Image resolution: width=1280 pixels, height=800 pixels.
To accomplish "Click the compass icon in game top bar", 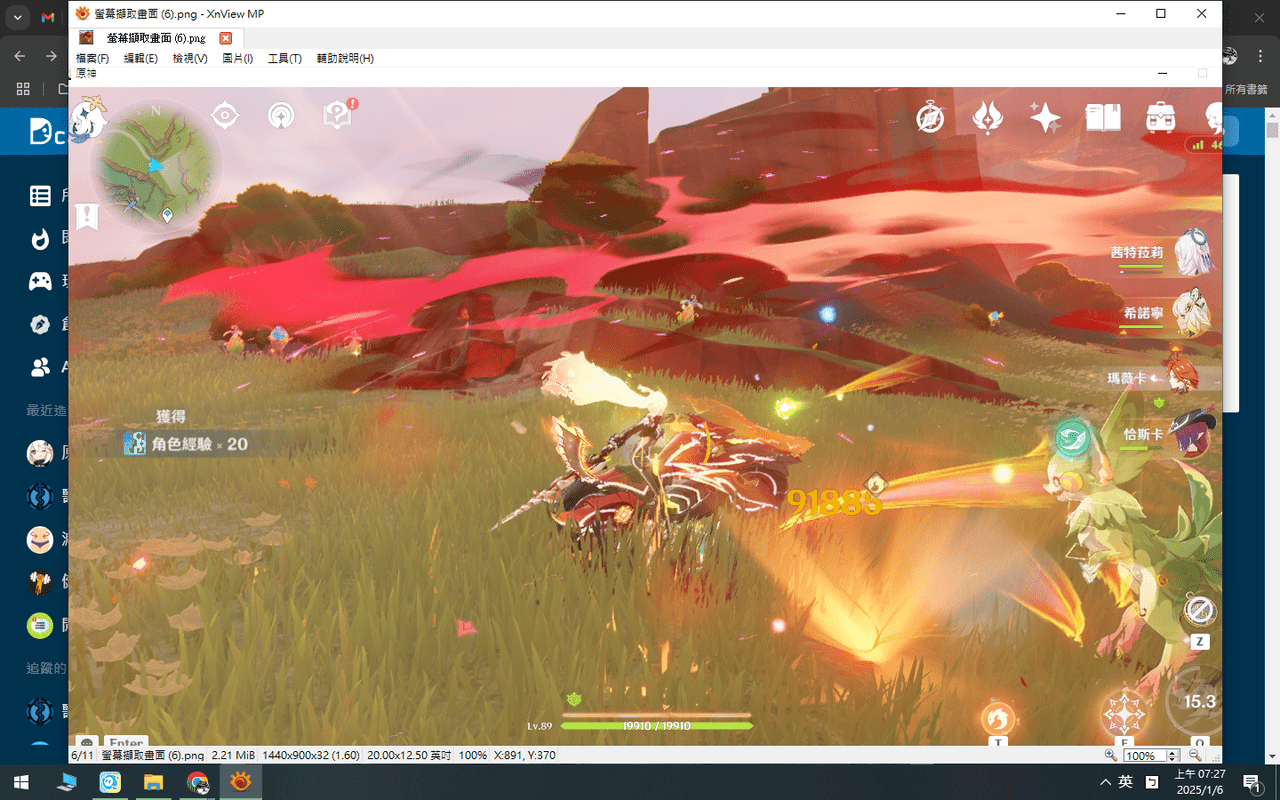I will [931, 118].
